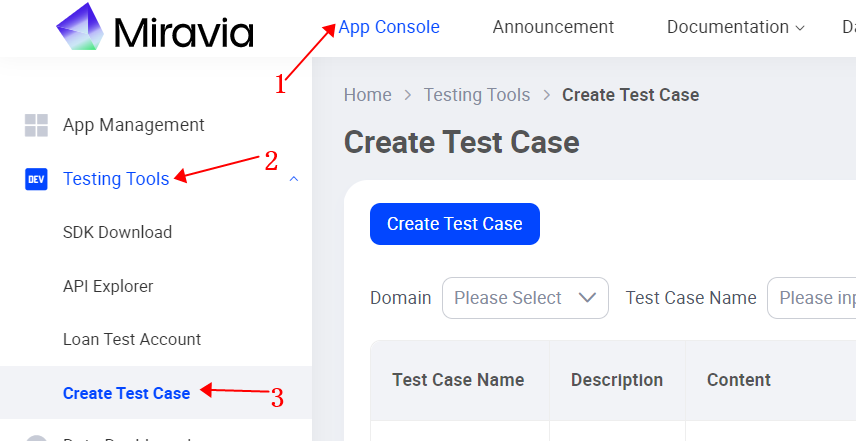This screenshot has width=856, height=441.
Task: Select Loan Test Account sidebar item
Action: (132, 339)
